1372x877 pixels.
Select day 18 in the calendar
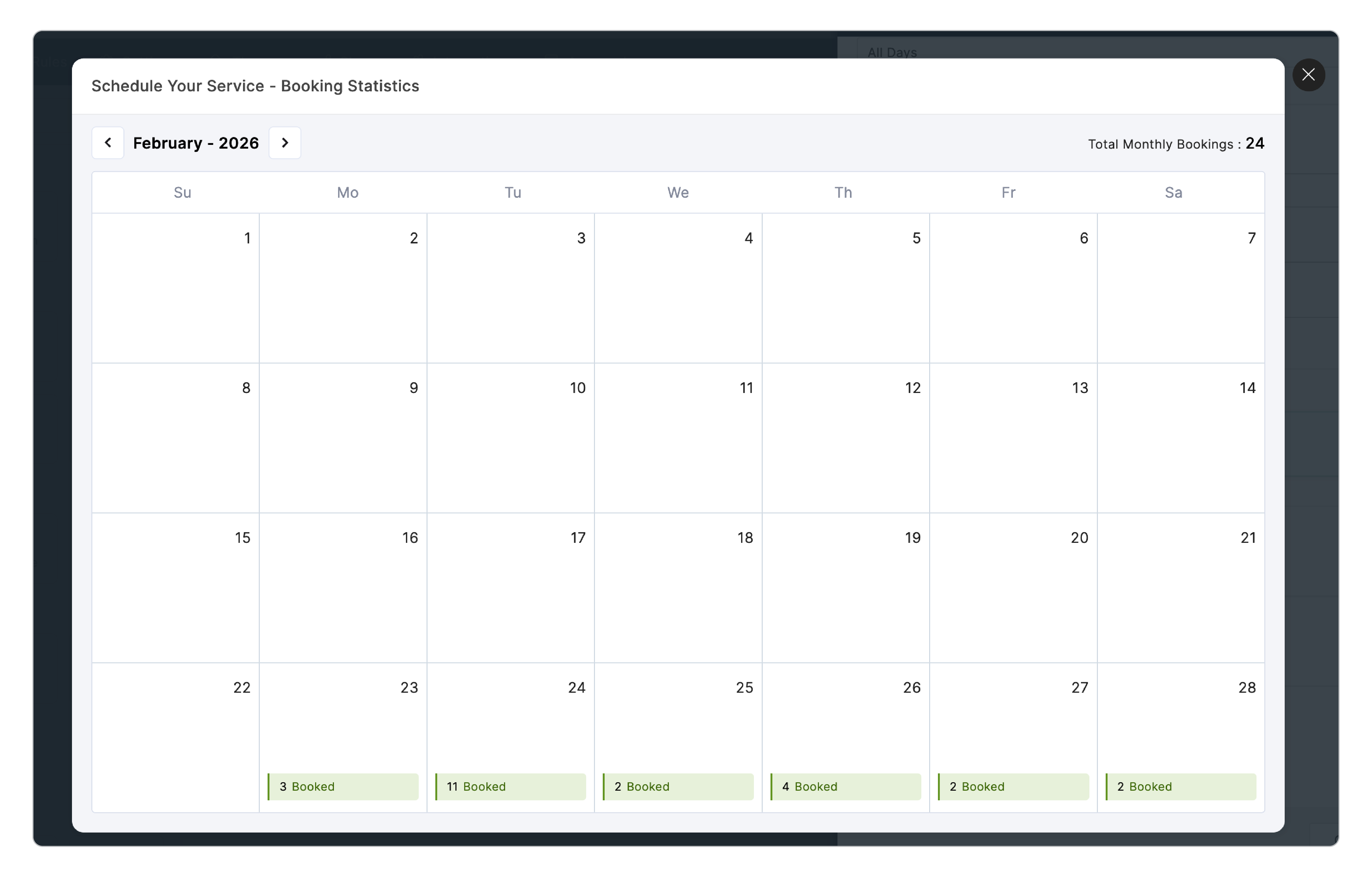(678, 588)
